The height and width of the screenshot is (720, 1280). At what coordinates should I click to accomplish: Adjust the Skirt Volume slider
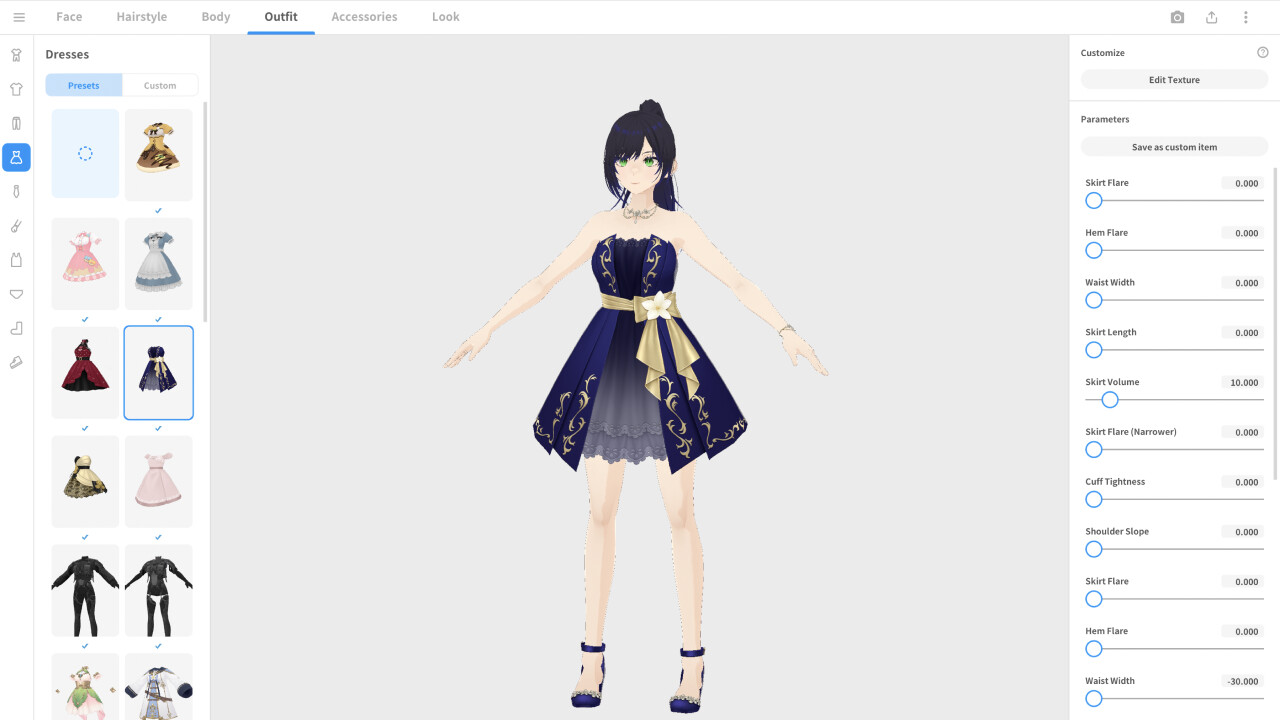[x=1109, y=399]
